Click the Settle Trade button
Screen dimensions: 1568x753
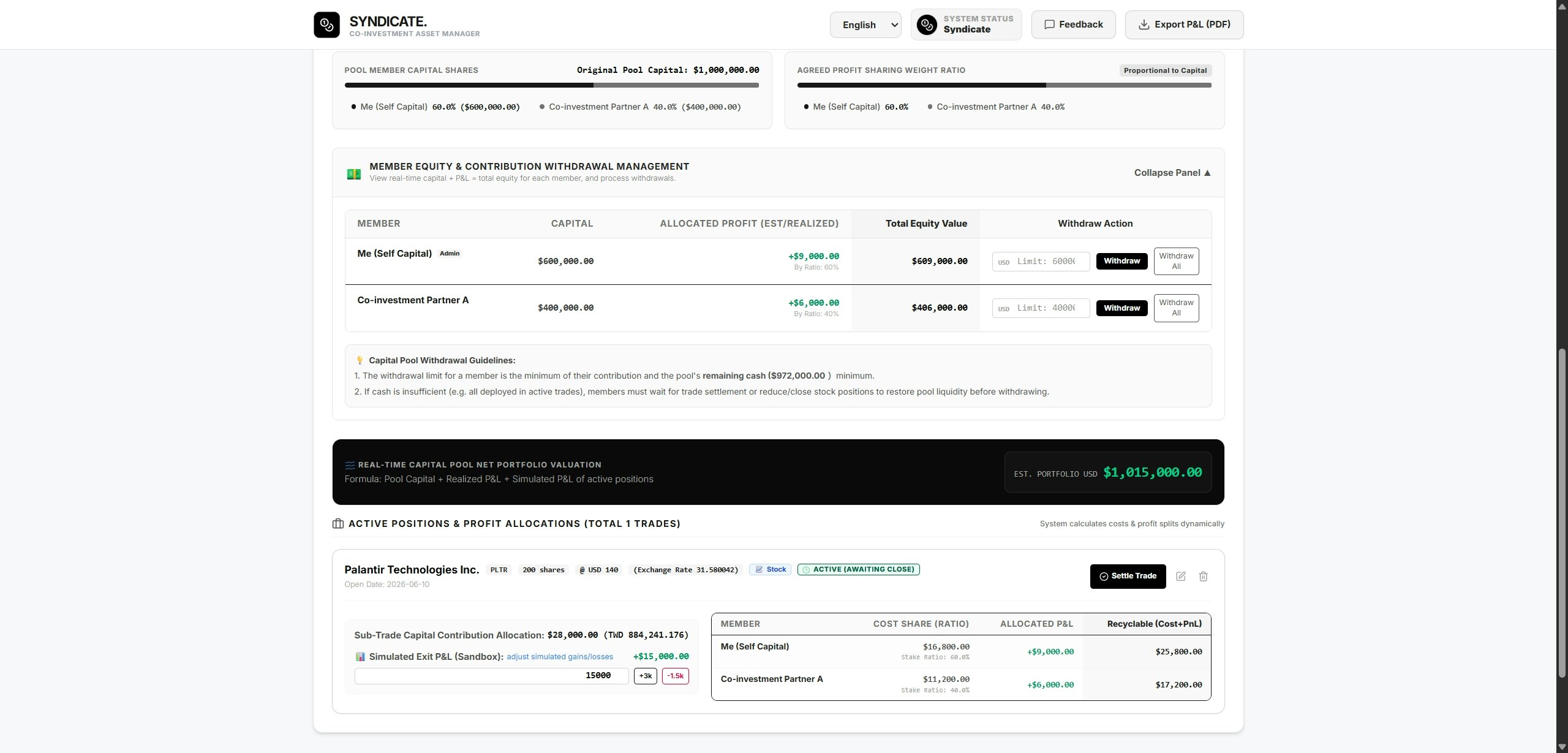(x=1128, y=577)
